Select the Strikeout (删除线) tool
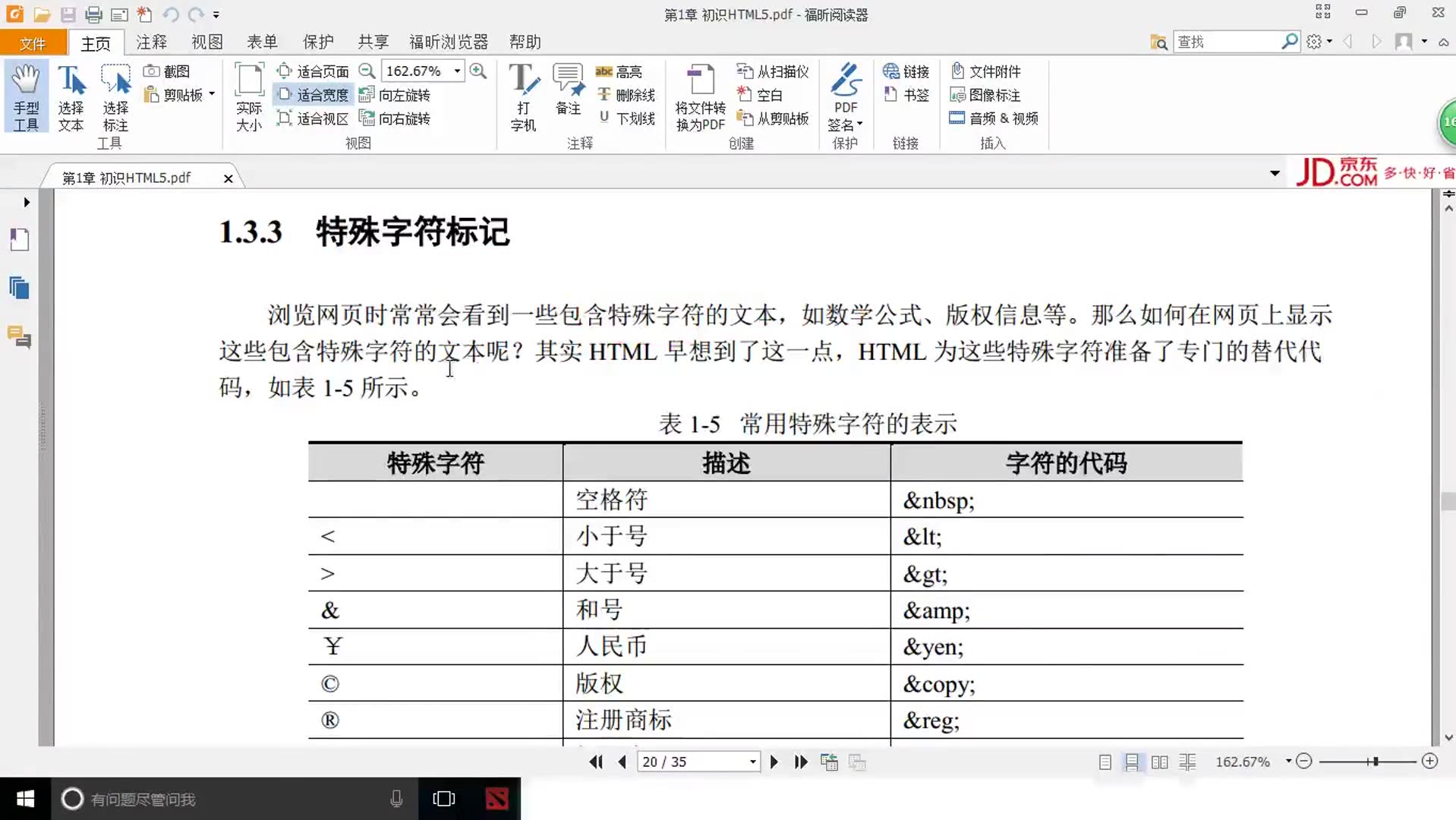The image size is (1456, 820). [626, 95]
